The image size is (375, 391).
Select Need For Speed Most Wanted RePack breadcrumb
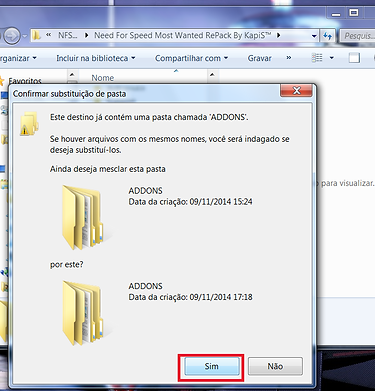(183, 35)
